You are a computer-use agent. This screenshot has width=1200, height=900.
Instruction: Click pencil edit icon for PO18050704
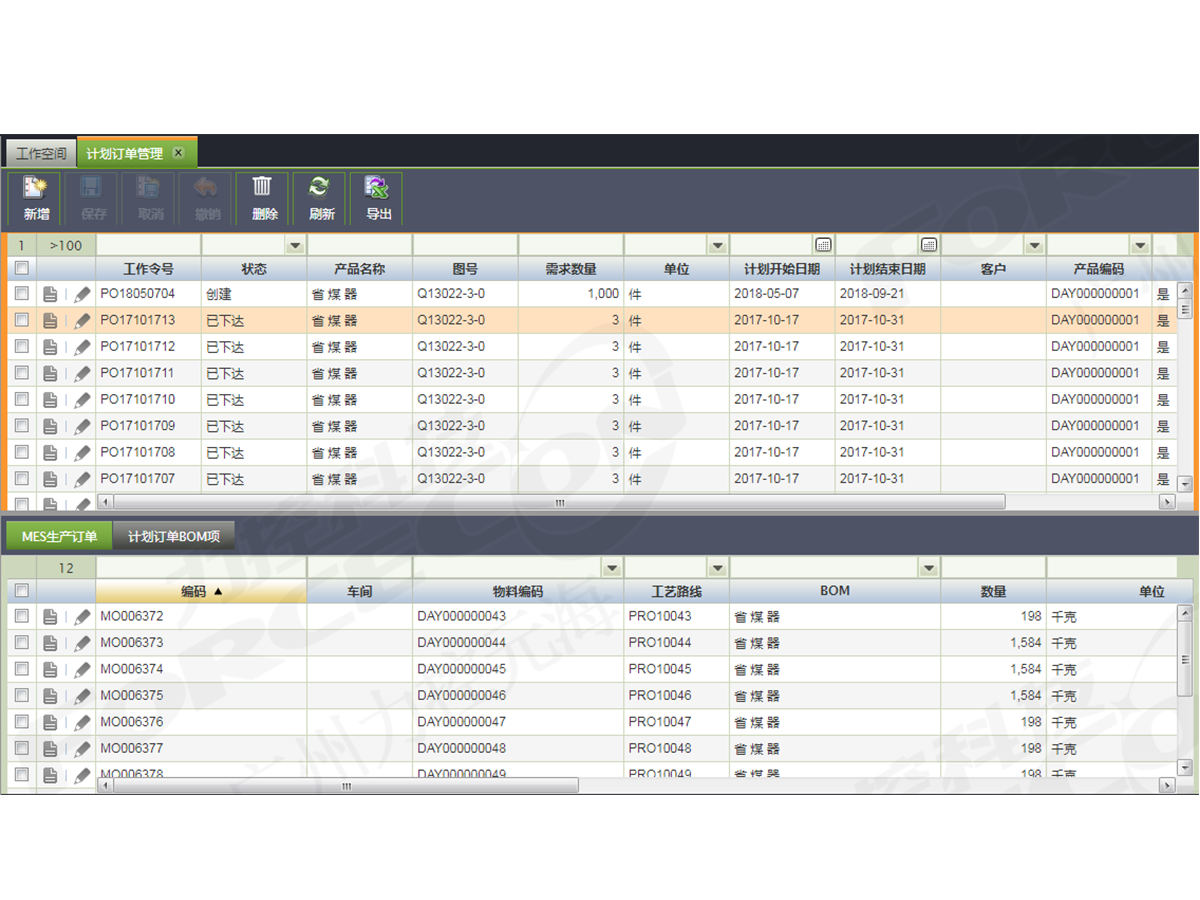click(83, 295)
